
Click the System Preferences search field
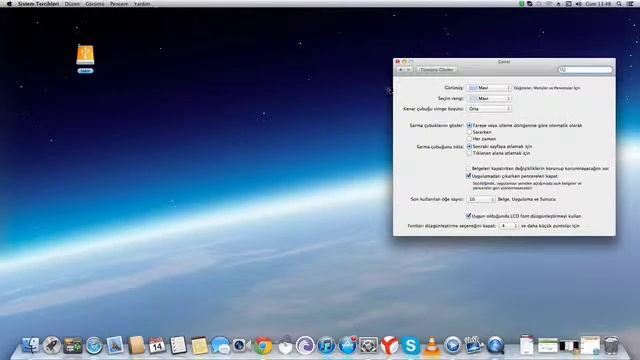click(x=585, y=70)
